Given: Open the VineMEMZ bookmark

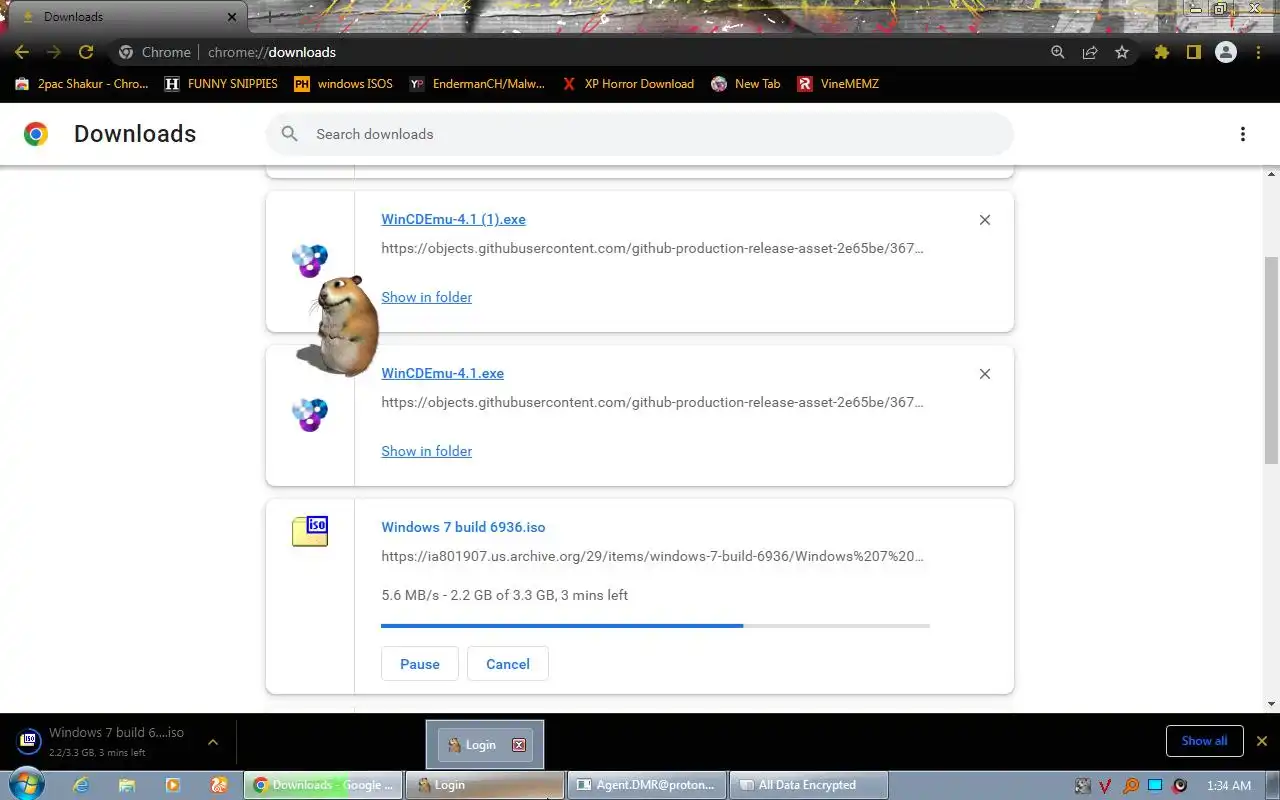Looking at the screenshot, I should click(x=838, y=84).
